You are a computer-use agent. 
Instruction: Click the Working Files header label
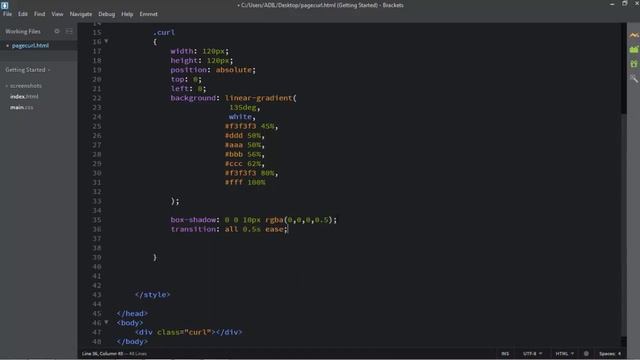(23, 31)
